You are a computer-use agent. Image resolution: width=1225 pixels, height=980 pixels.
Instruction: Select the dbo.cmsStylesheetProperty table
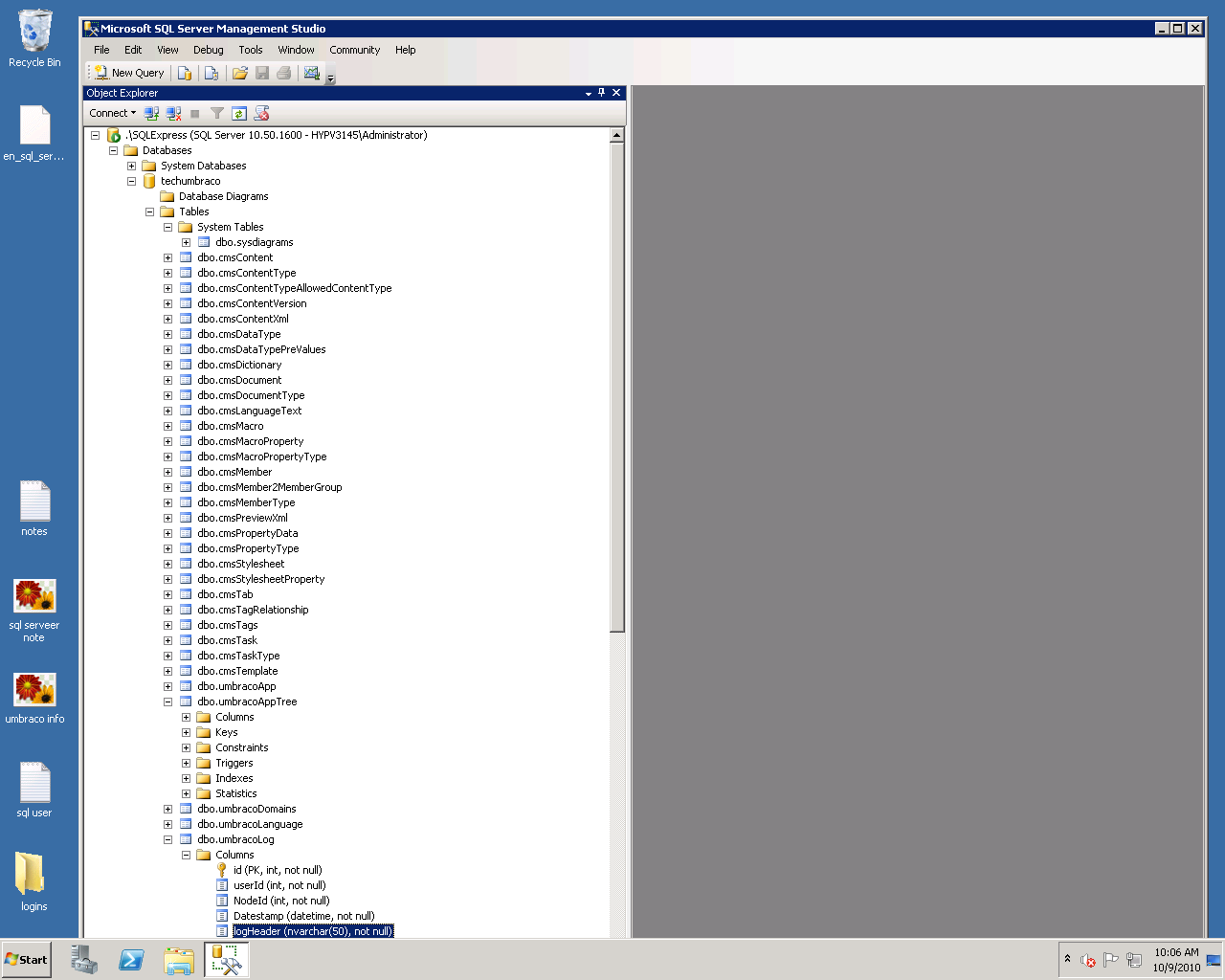click(261, 579)
